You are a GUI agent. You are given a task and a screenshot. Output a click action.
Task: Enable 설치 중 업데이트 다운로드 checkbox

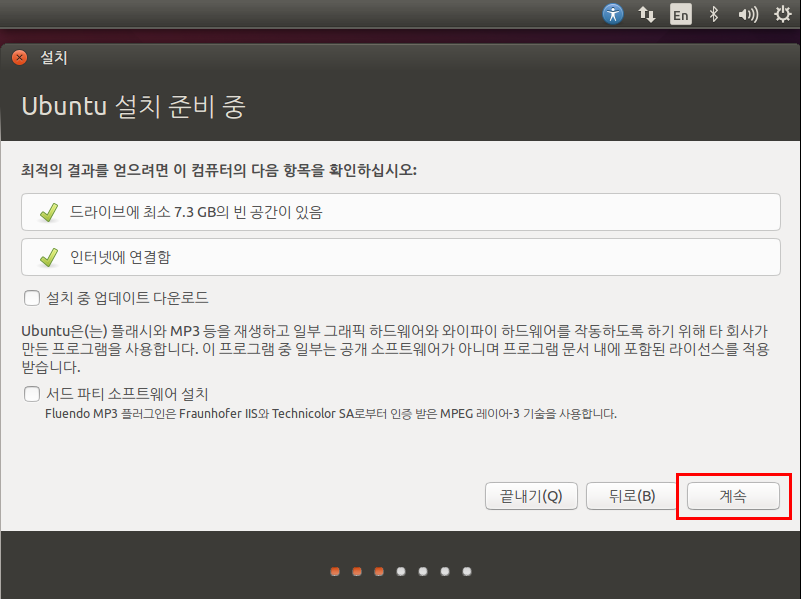tap(32, 298)
